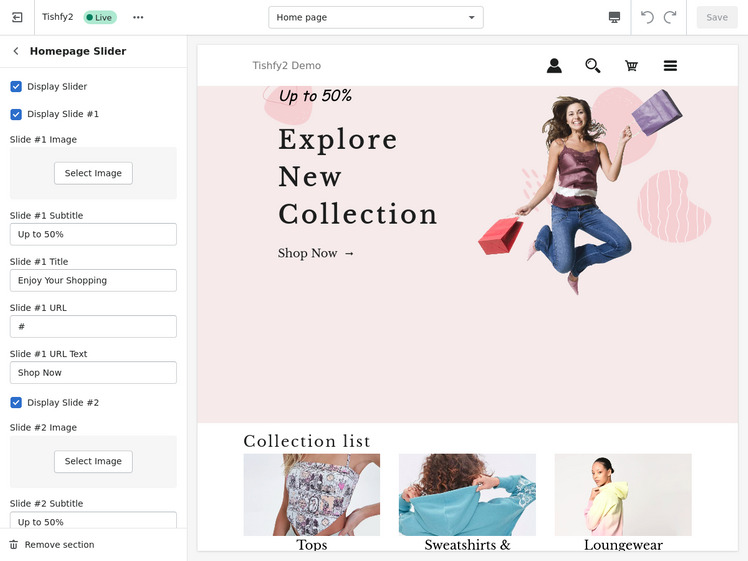Viewport: 748px width, 561px height.
Task: Focus the Slide #1 Subtitle field
Action: (x=93, y=234)
